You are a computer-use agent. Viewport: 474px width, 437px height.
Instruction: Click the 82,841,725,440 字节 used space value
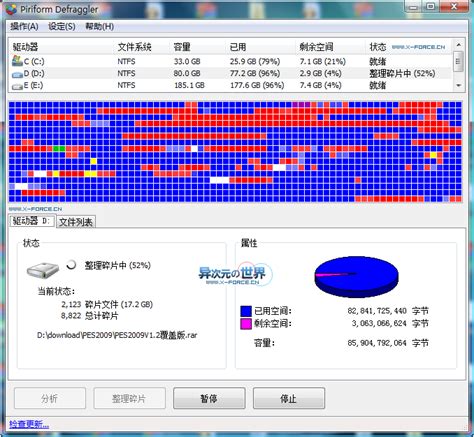[x=388, y=311]
